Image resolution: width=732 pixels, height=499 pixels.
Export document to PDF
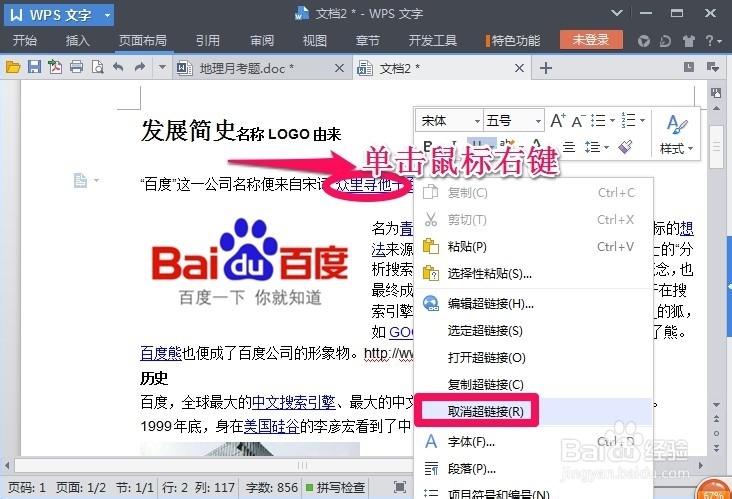(x=55, y=67)
